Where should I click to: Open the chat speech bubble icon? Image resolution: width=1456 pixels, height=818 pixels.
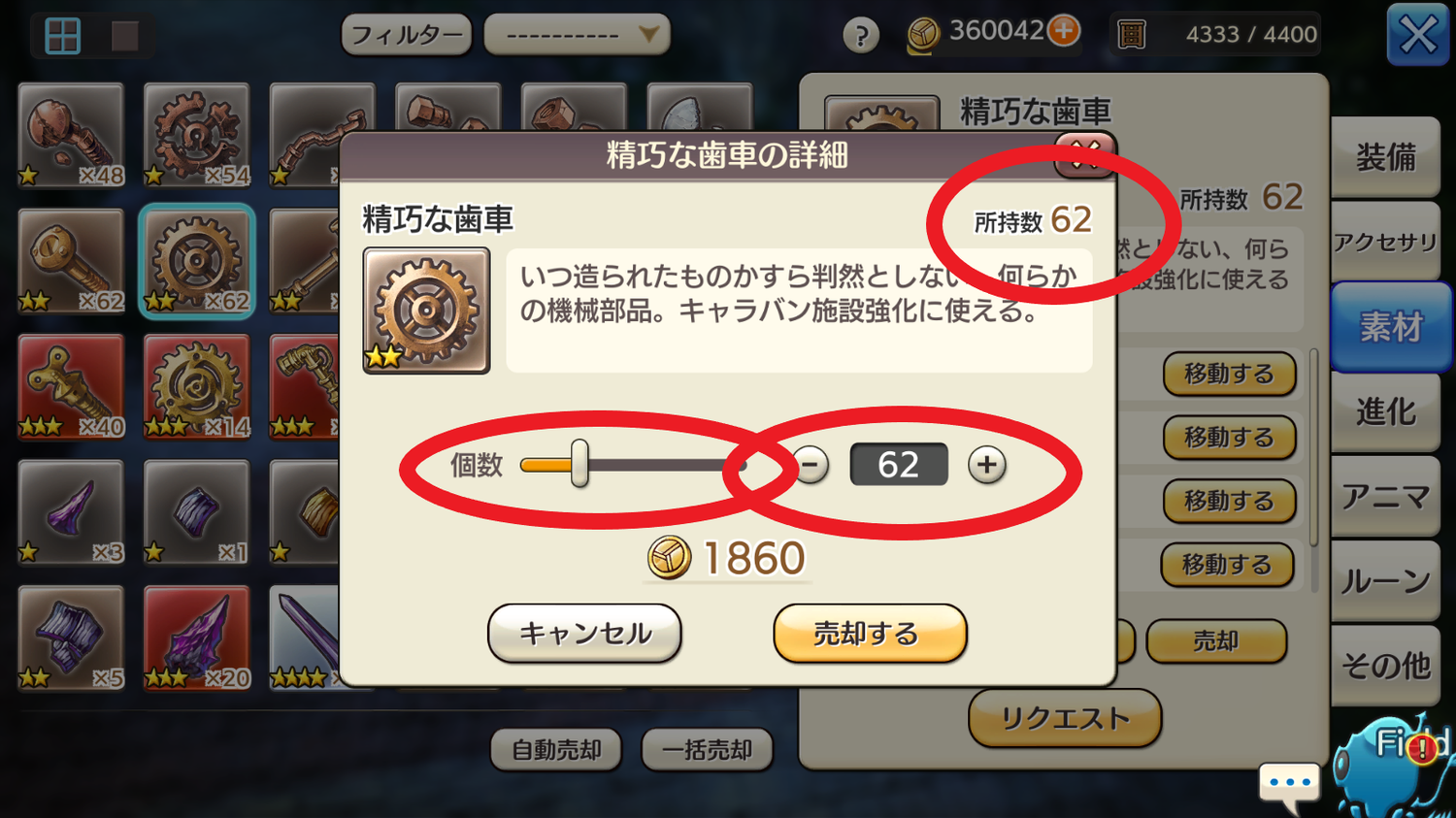click(x=1290, y=784)
